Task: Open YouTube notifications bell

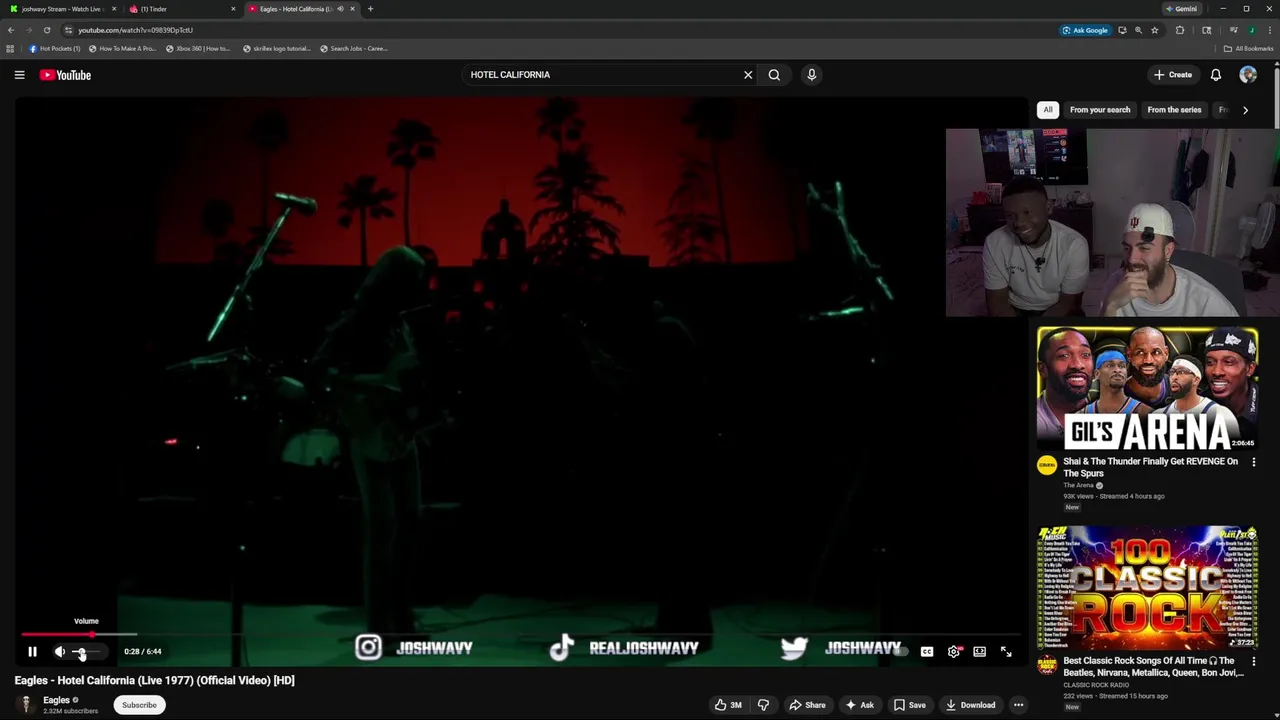Action: 1216,75
